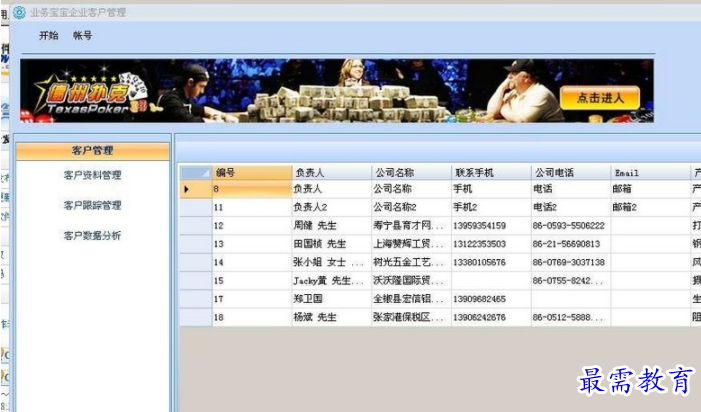The width and height of the screenshot is (701, 412).
Task: Click mobile number 13906242676
Action: click(x=491, y=317)
